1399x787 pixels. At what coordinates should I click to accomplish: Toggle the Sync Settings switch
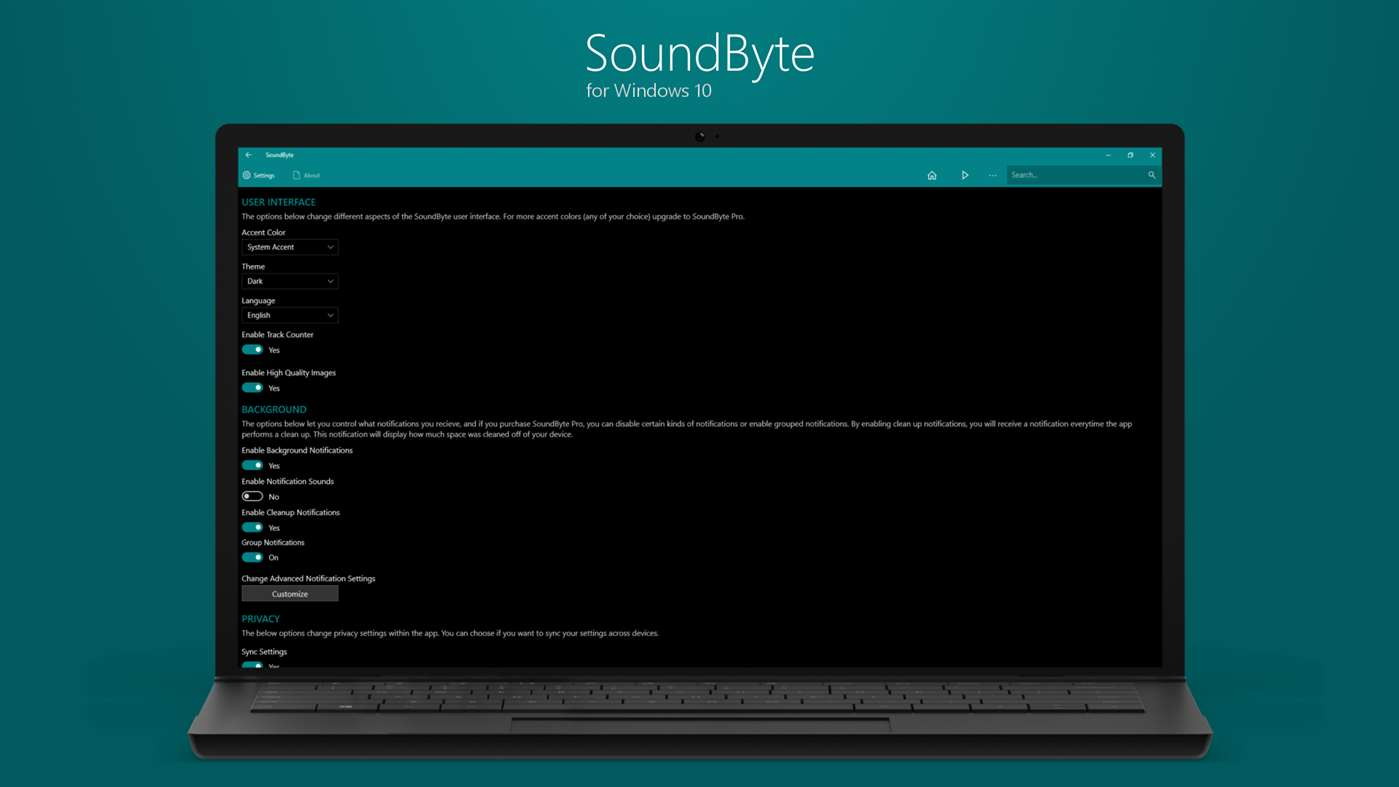click(252, 665)
